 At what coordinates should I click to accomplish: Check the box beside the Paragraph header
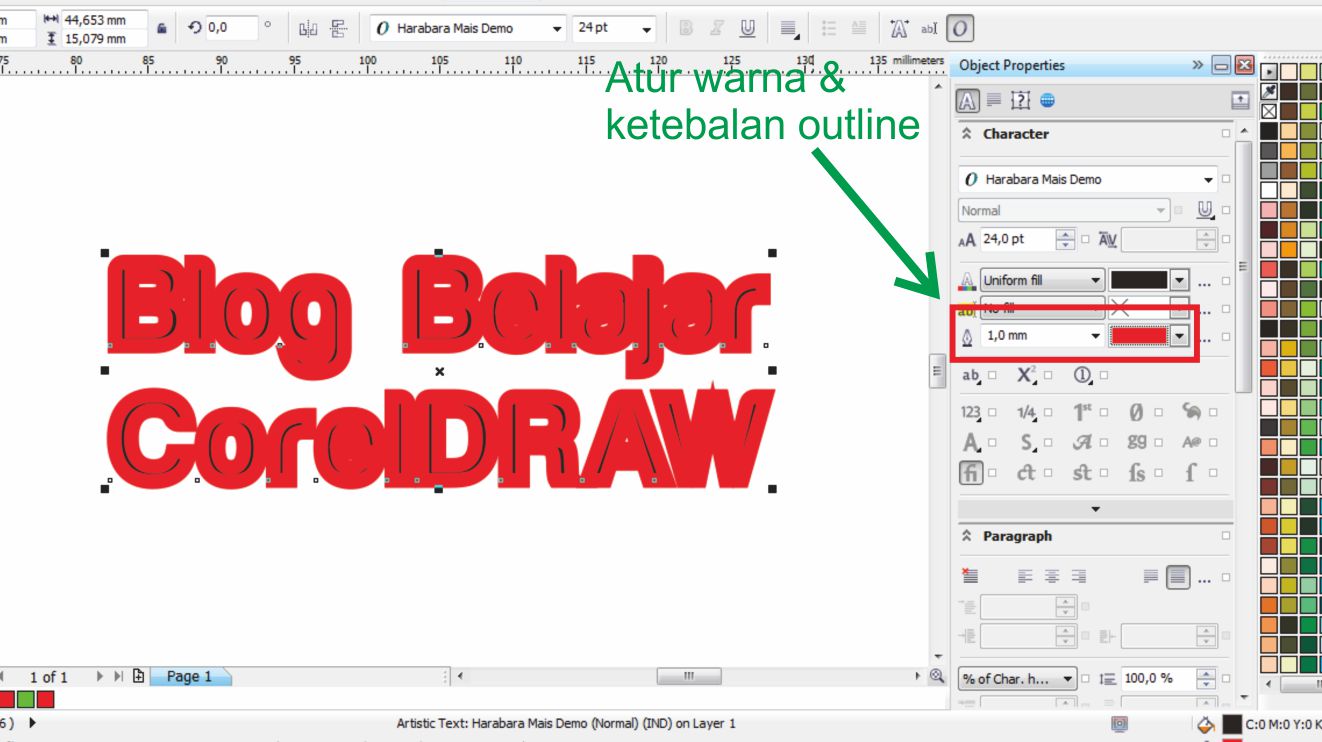1226,536
